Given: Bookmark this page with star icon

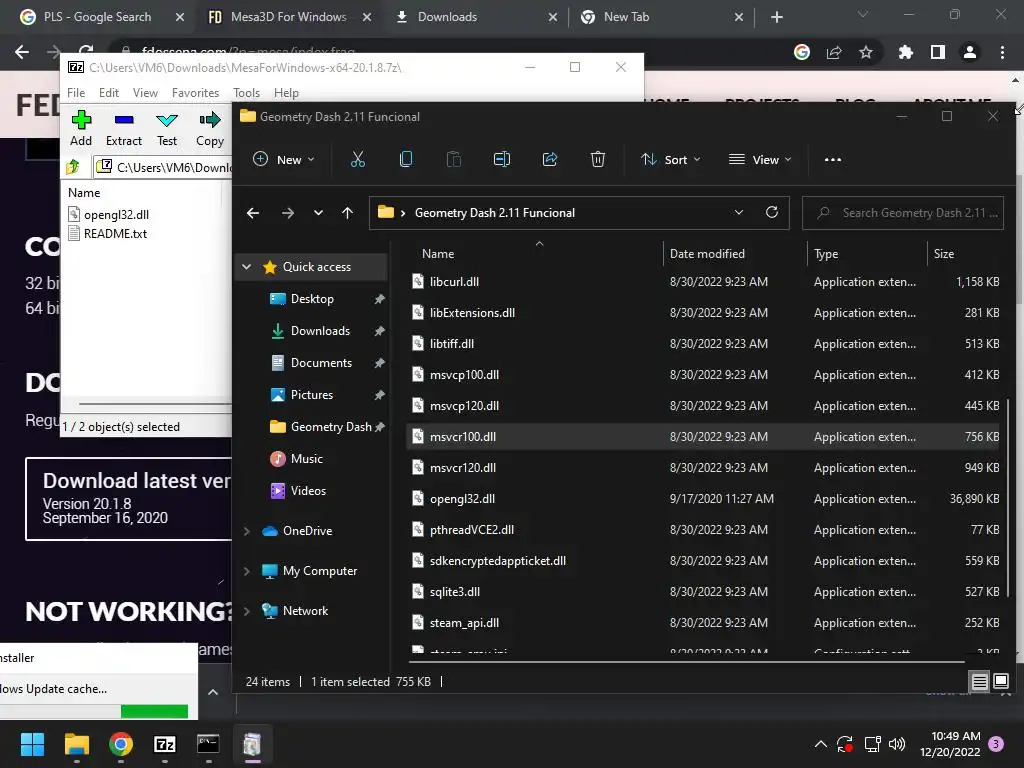Looking at the screenshot, I should (866, 52).
